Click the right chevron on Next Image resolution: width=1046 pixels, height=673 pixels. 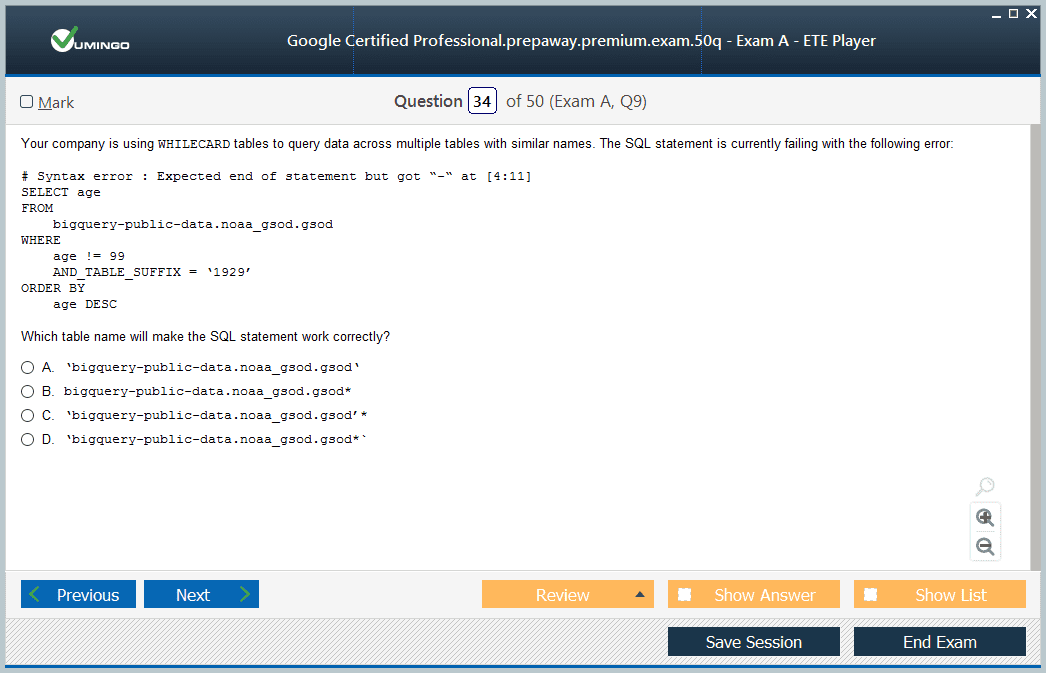[245, 594]
